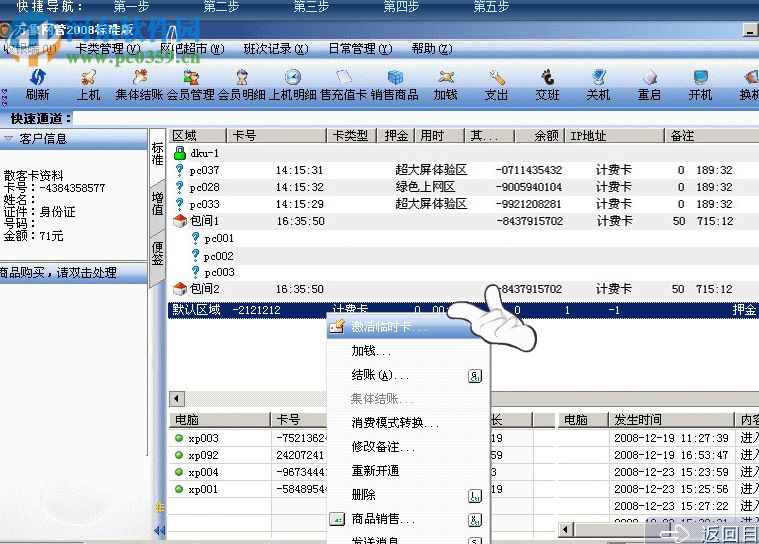Open the 帮助 menu
Image resolution: width=759 pixels, height=544 pixels.
tap(432, 49)
